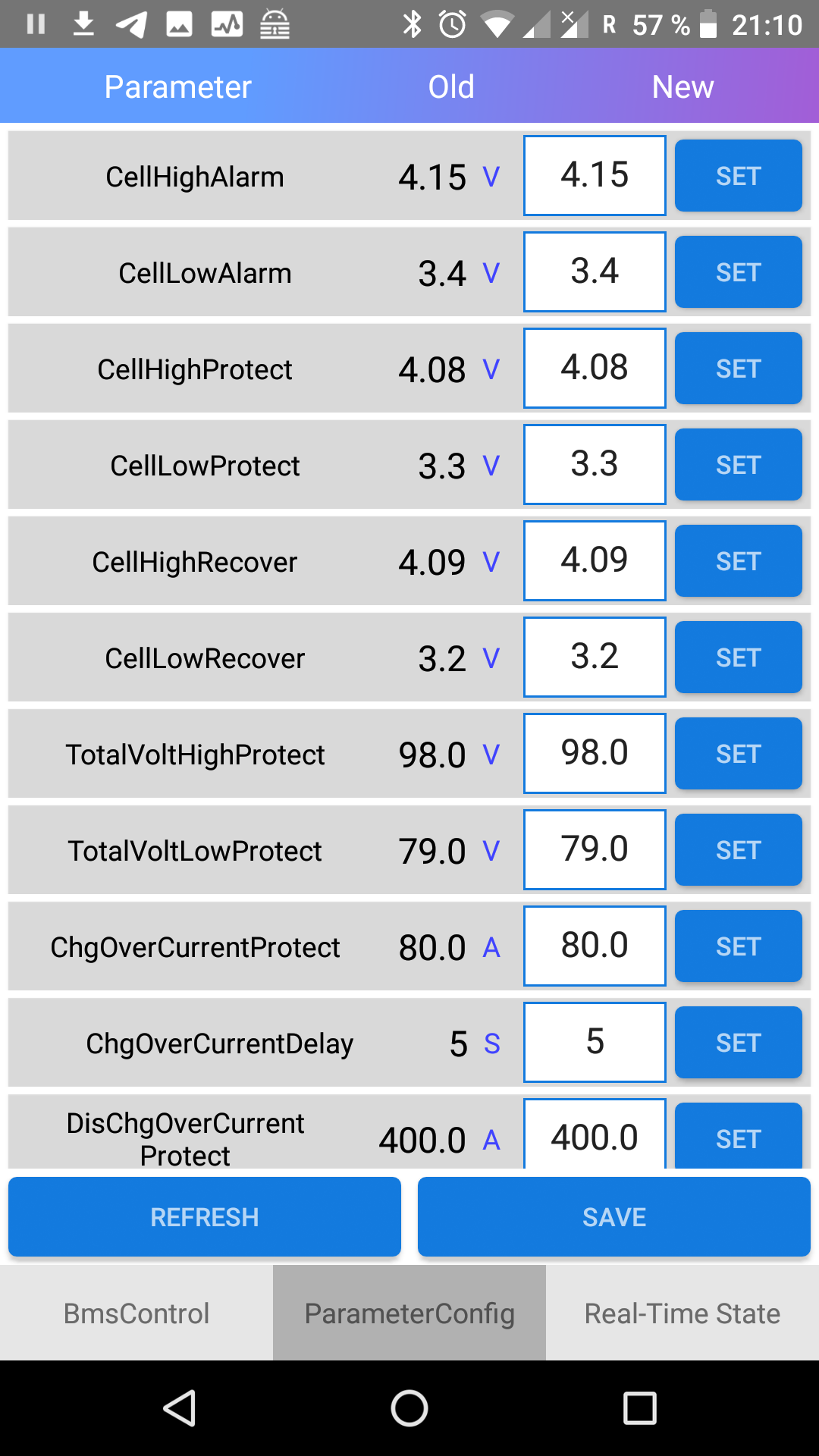Tap the Bluetooth status icon
This screenshot has width=819, height=1456.
[412, 24]
